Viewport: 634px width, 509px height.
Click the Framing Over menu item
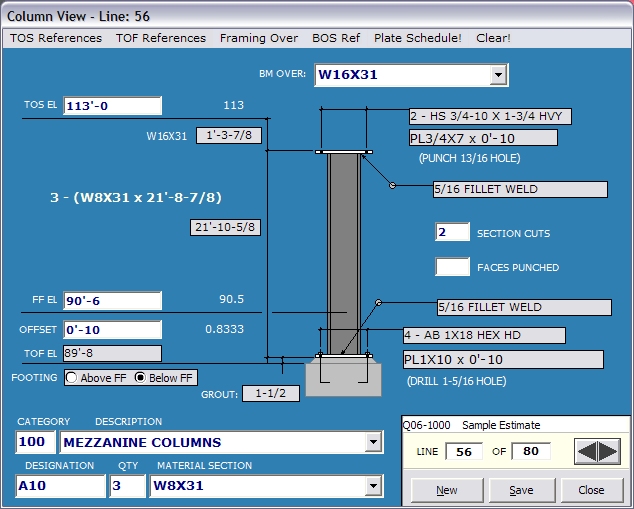(259, 38)
